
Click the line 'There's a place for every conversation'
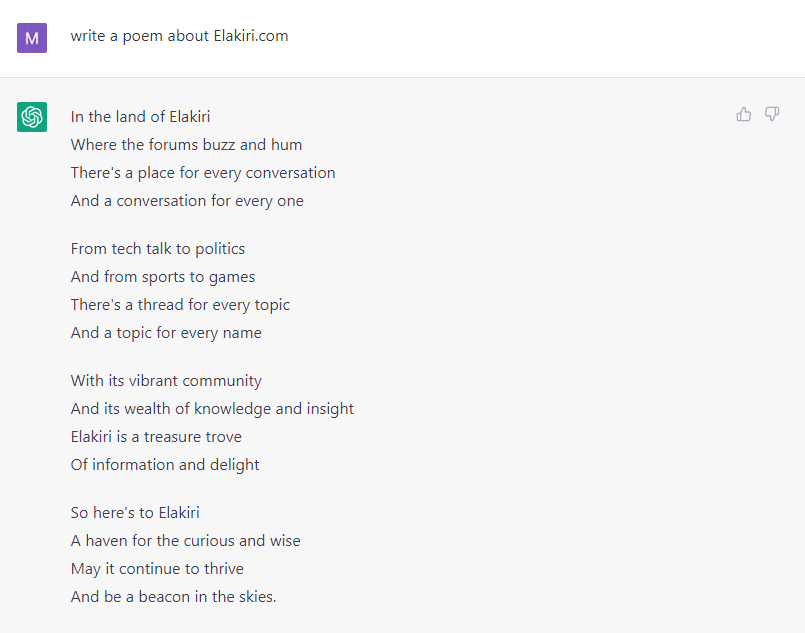[x=203, y=173]
